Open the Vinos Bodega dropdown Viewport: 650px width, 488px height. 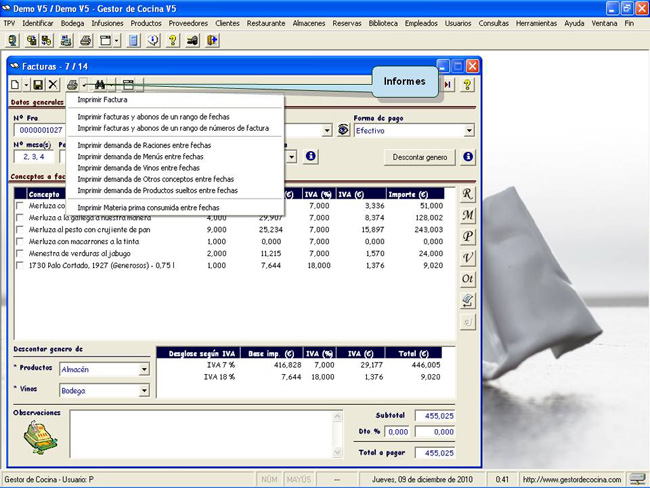pyautogui.click(x=144, y=391)
